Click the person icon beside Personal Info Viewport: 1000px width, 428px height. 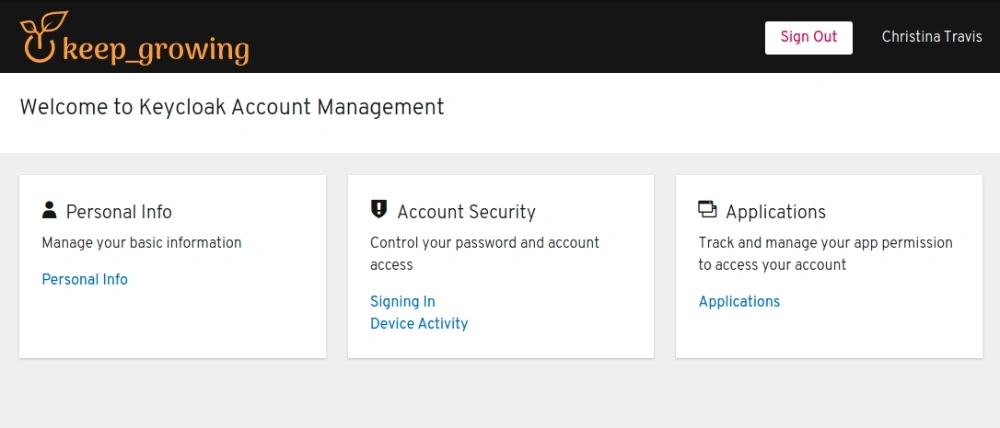(x=49, y=210)
